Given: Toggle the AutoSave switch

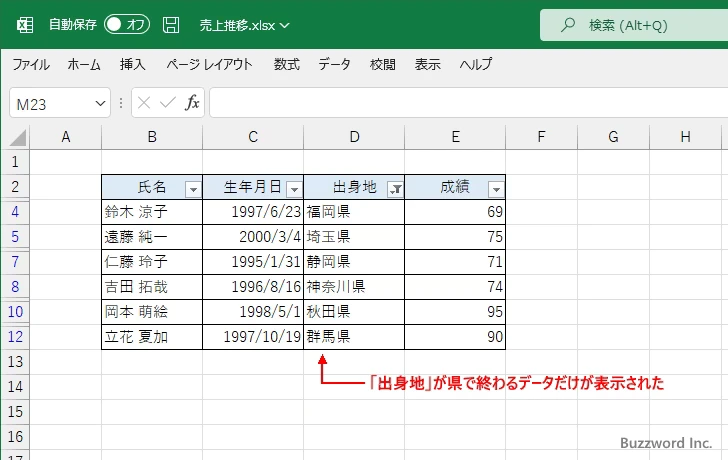Looking at the screenshot, I should pos(127,24).
